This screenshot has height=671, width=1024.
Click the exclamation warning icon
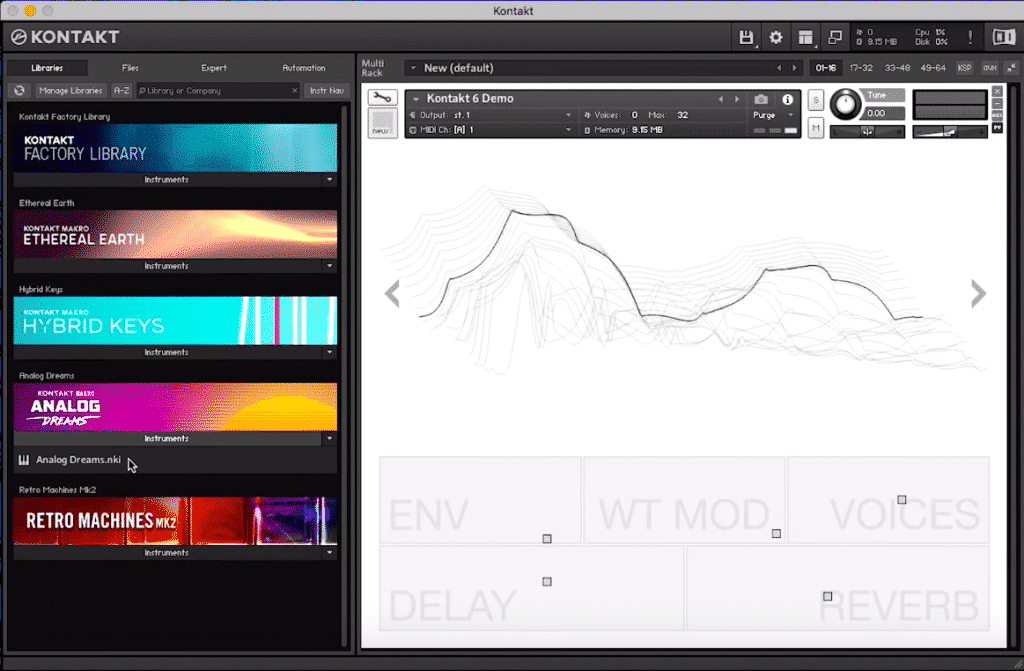click(970, 37)
